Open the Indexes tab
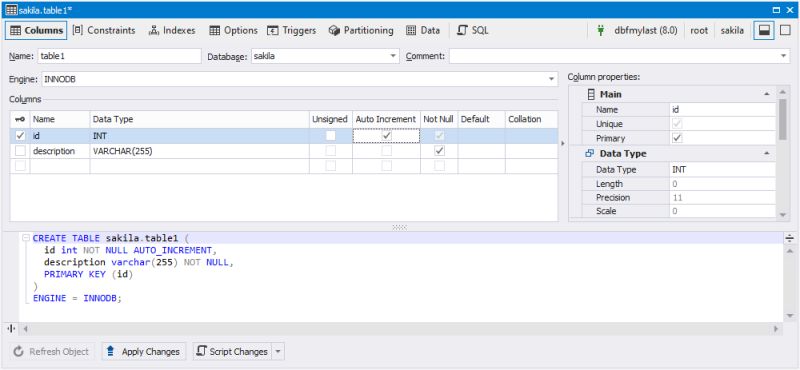Viewport: 800px width, 370px height. 172,31
